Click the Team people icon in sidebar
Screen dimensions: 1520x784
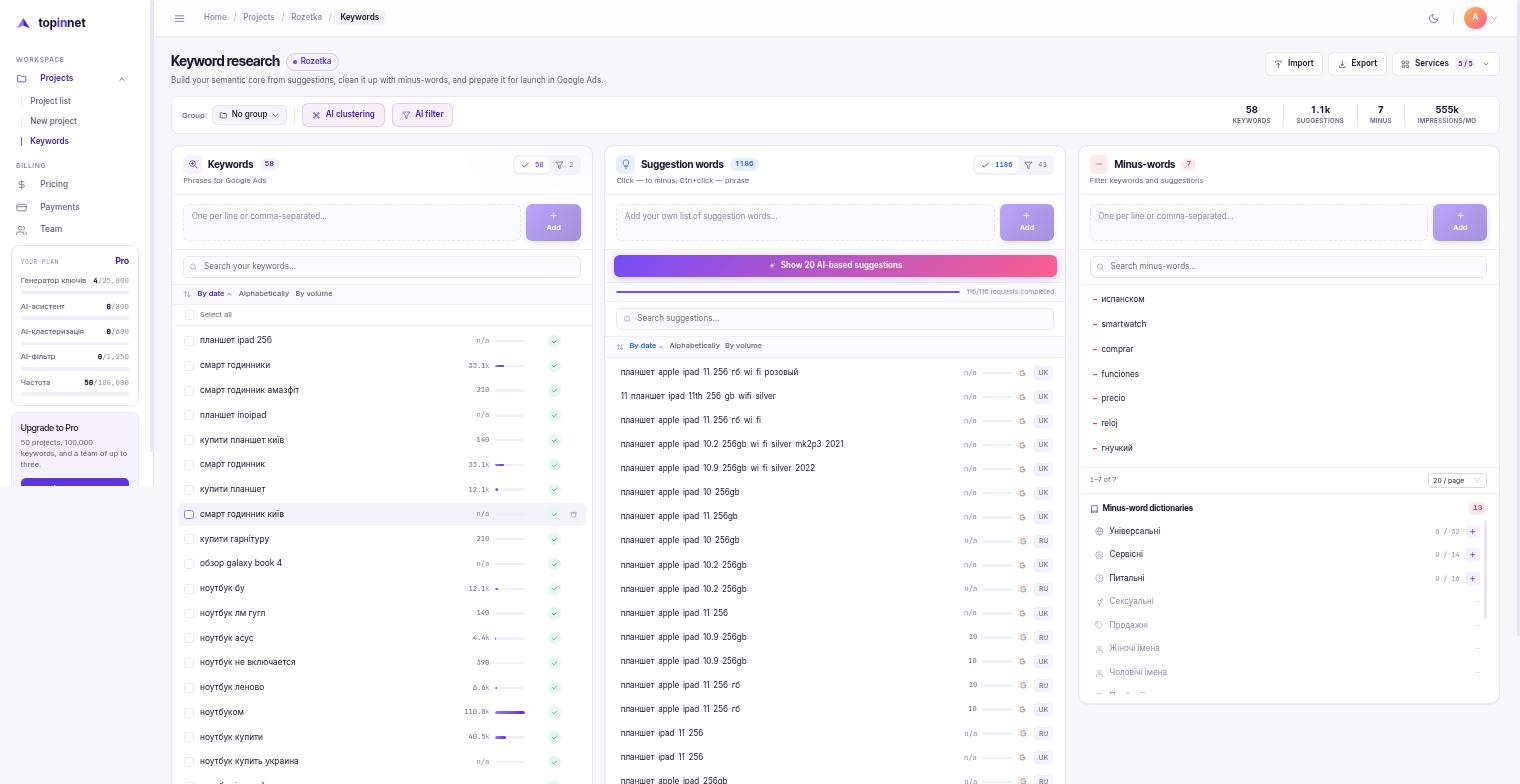click(x=22, y=230)
